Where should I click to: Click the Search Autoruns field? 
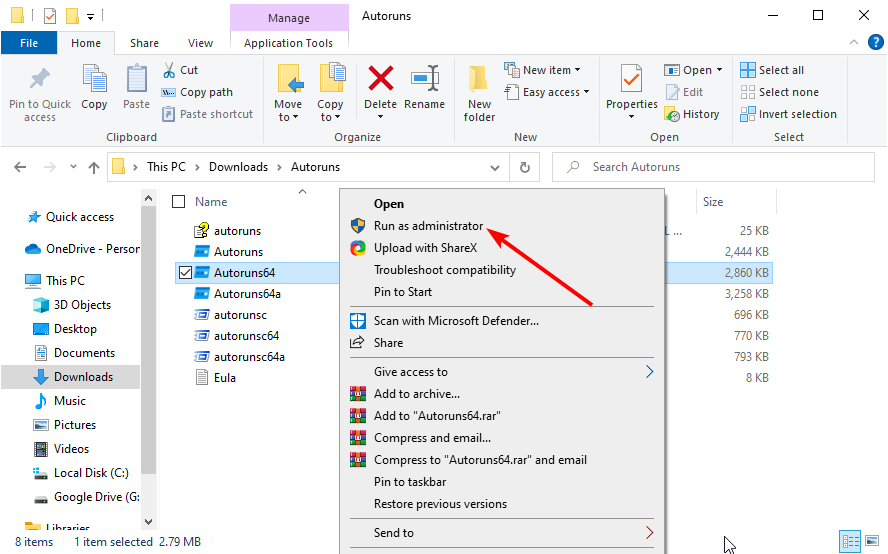coord(714,167)
